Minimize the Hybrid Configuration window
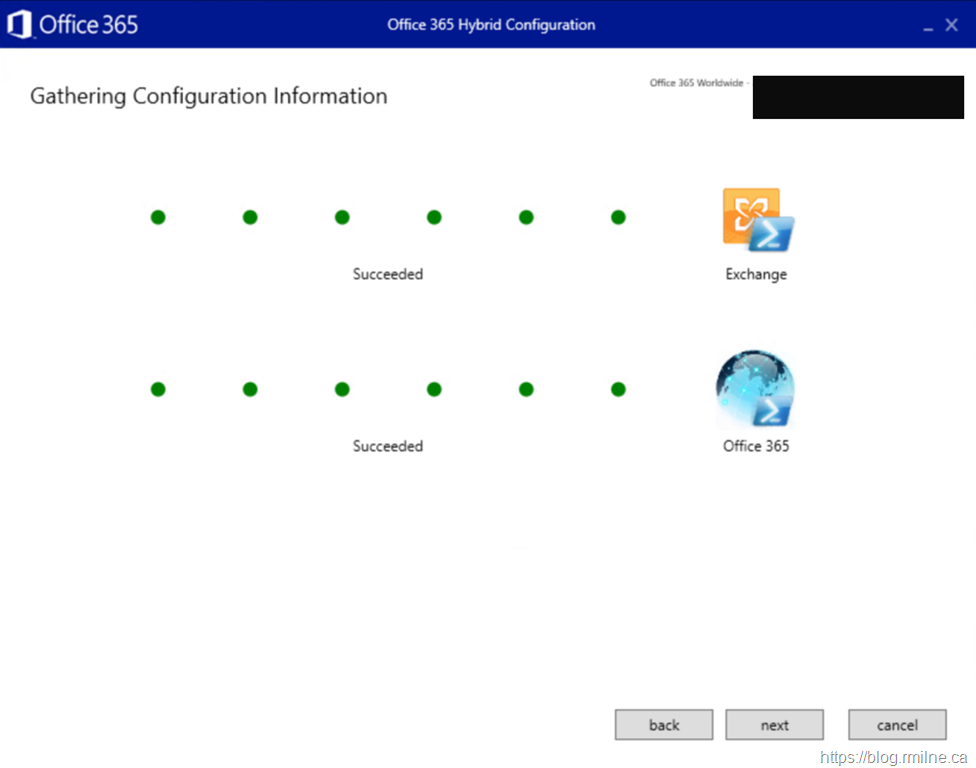Image resolution: width=976 pixels, height=768 pixels. [x=929, y=27]
